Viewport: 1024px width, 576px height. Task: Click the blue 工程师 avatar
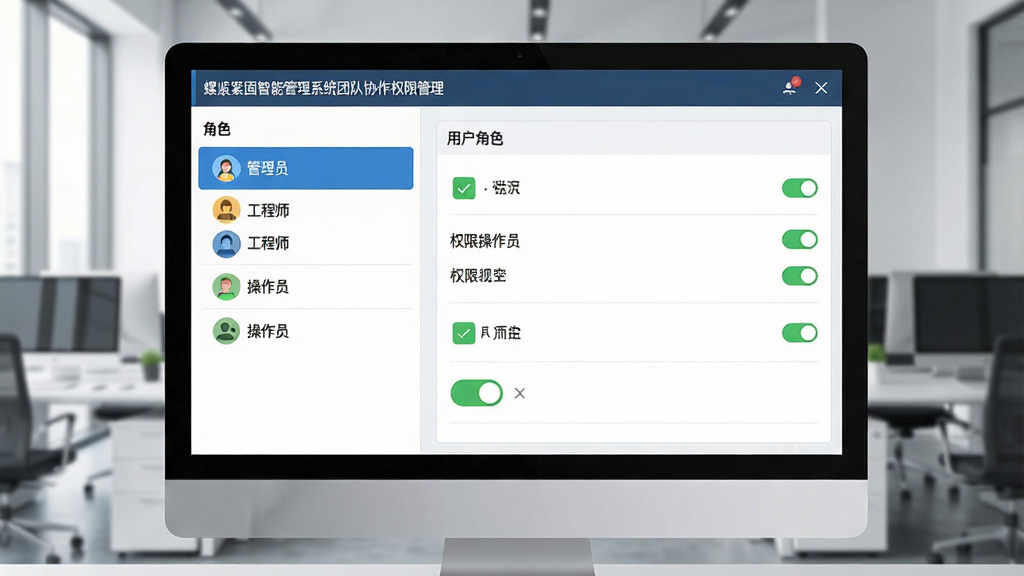pyautogui.click(x=226, y=244)
